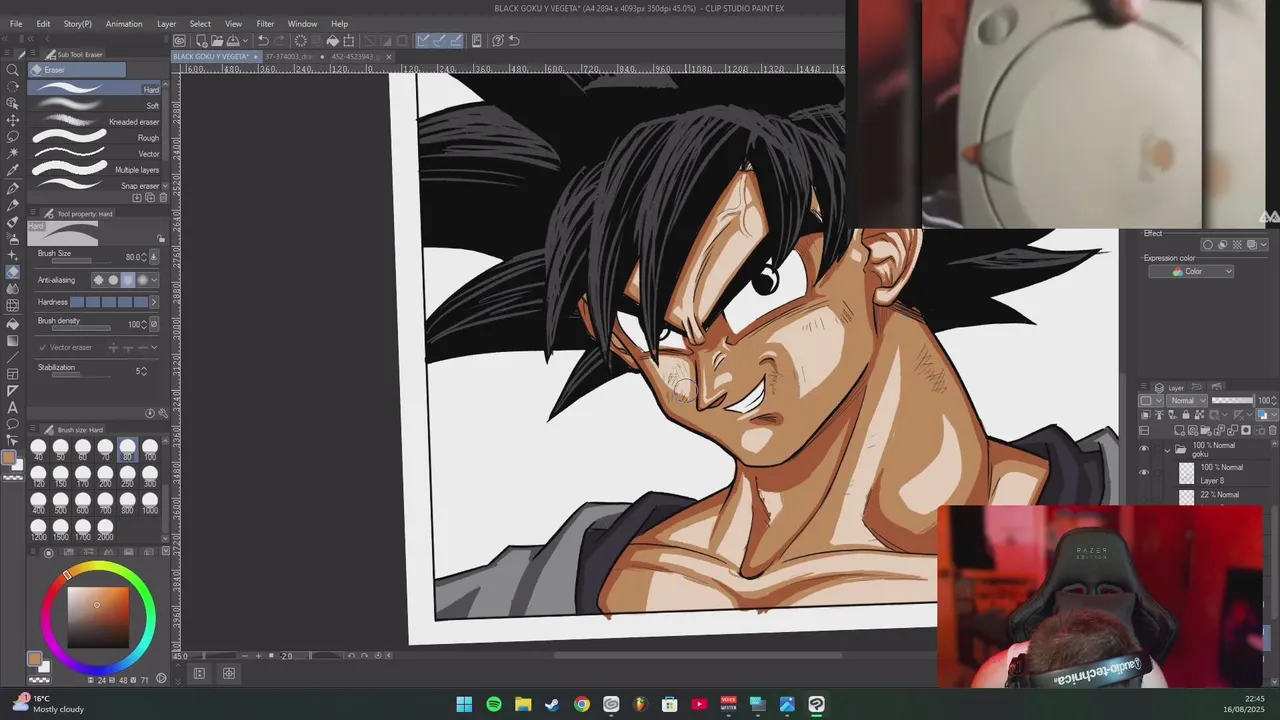Select the Auto select magic wand tool
Screen dimensions: 1280x720
pos(13,154)
